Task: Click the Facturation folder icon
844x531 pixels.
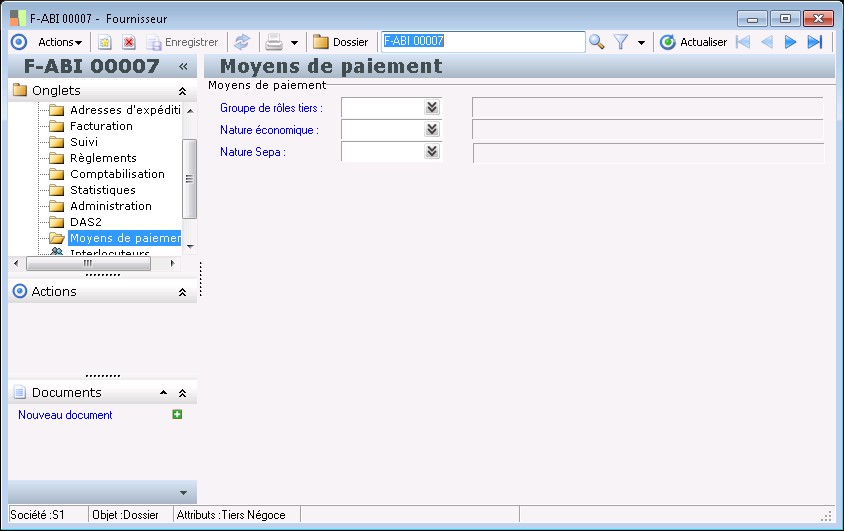Action: 57,126
